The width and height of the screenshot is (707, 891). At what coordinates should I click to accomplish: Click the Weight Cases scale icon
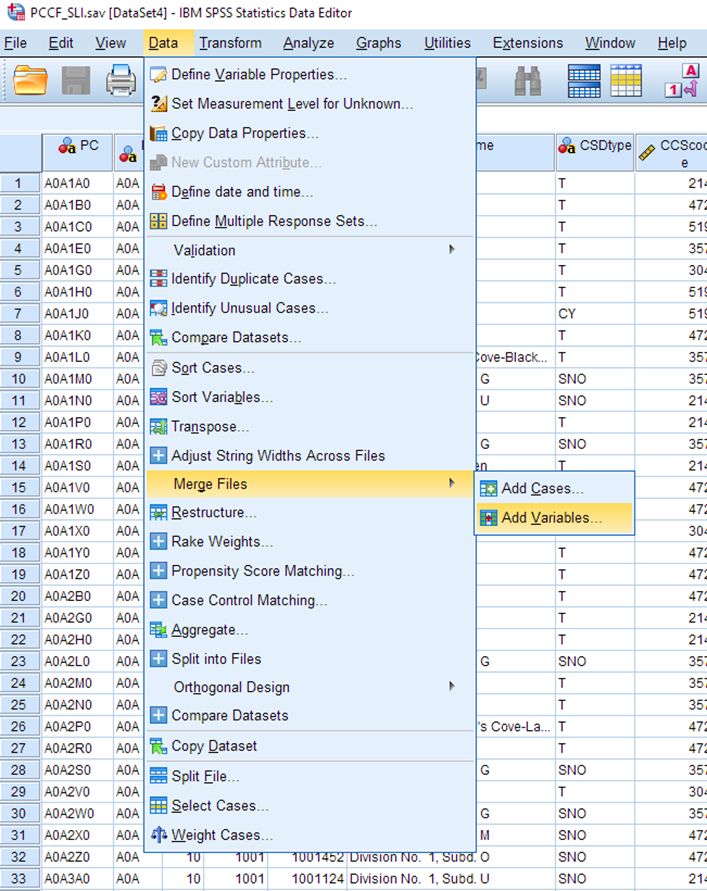coord(159,835)
